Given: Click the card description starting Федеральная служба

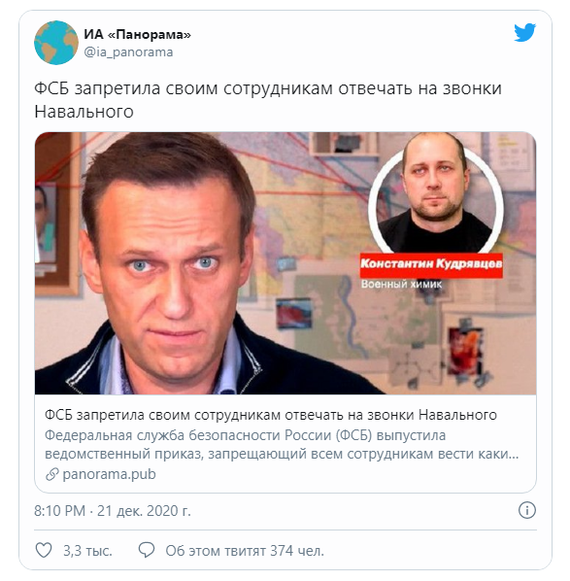Looking at the screenshot, I should [282, 445].
